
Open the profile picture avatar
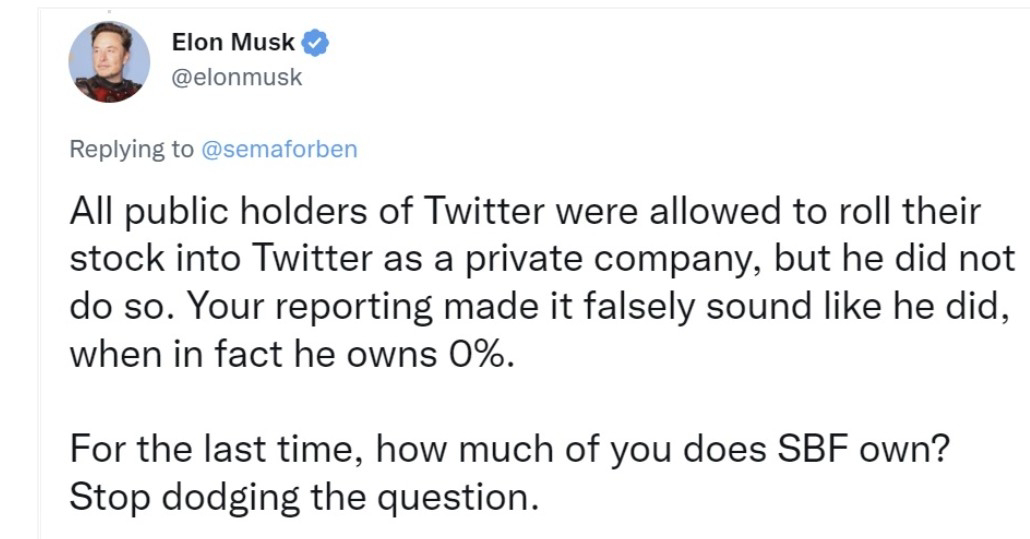109,62
